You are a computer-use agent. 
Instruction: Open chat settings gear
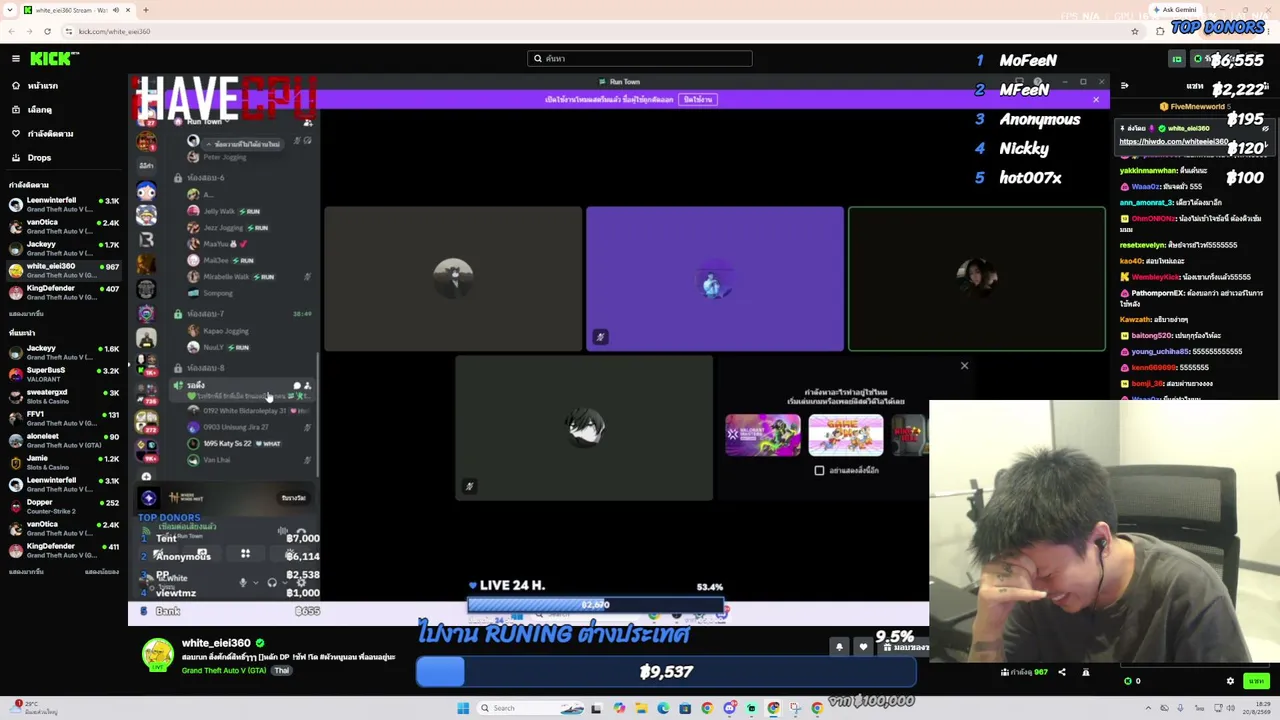(x=1230, y=681)
